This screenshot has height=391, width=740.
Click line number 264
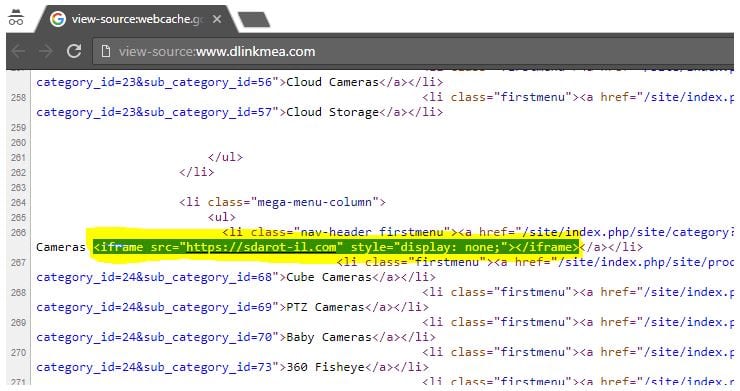click(18, 203)
